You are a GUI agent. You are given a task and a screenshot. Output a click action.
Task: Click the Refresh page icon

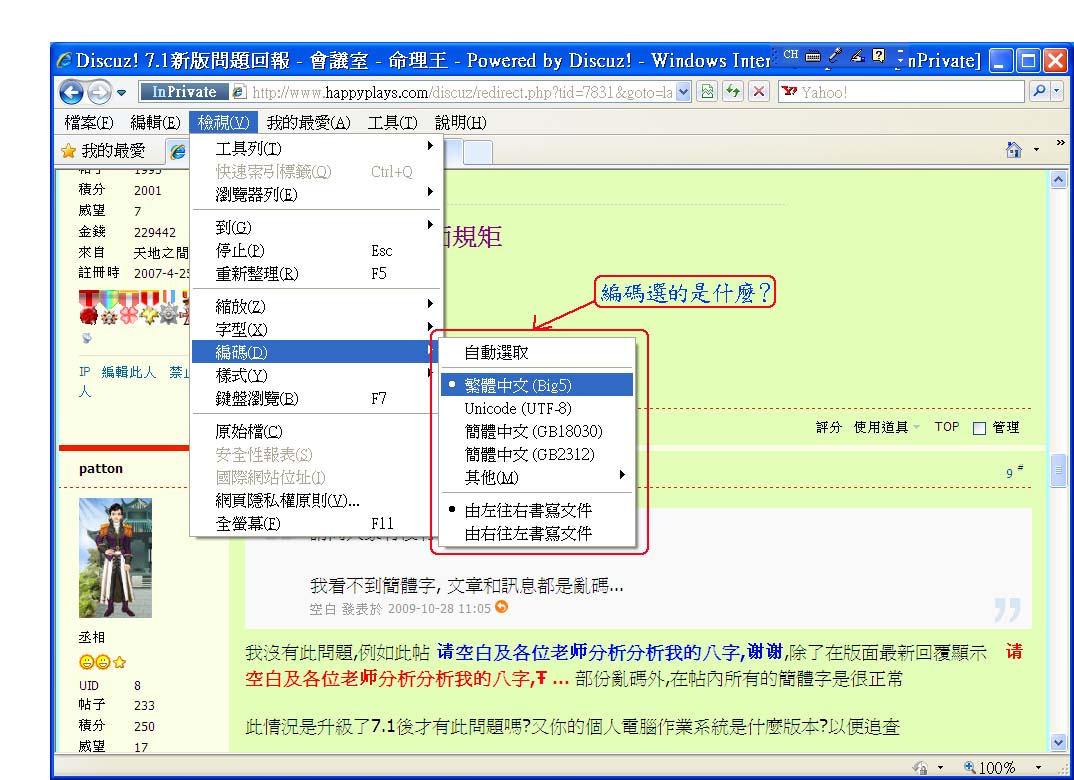tap(733, 92)
